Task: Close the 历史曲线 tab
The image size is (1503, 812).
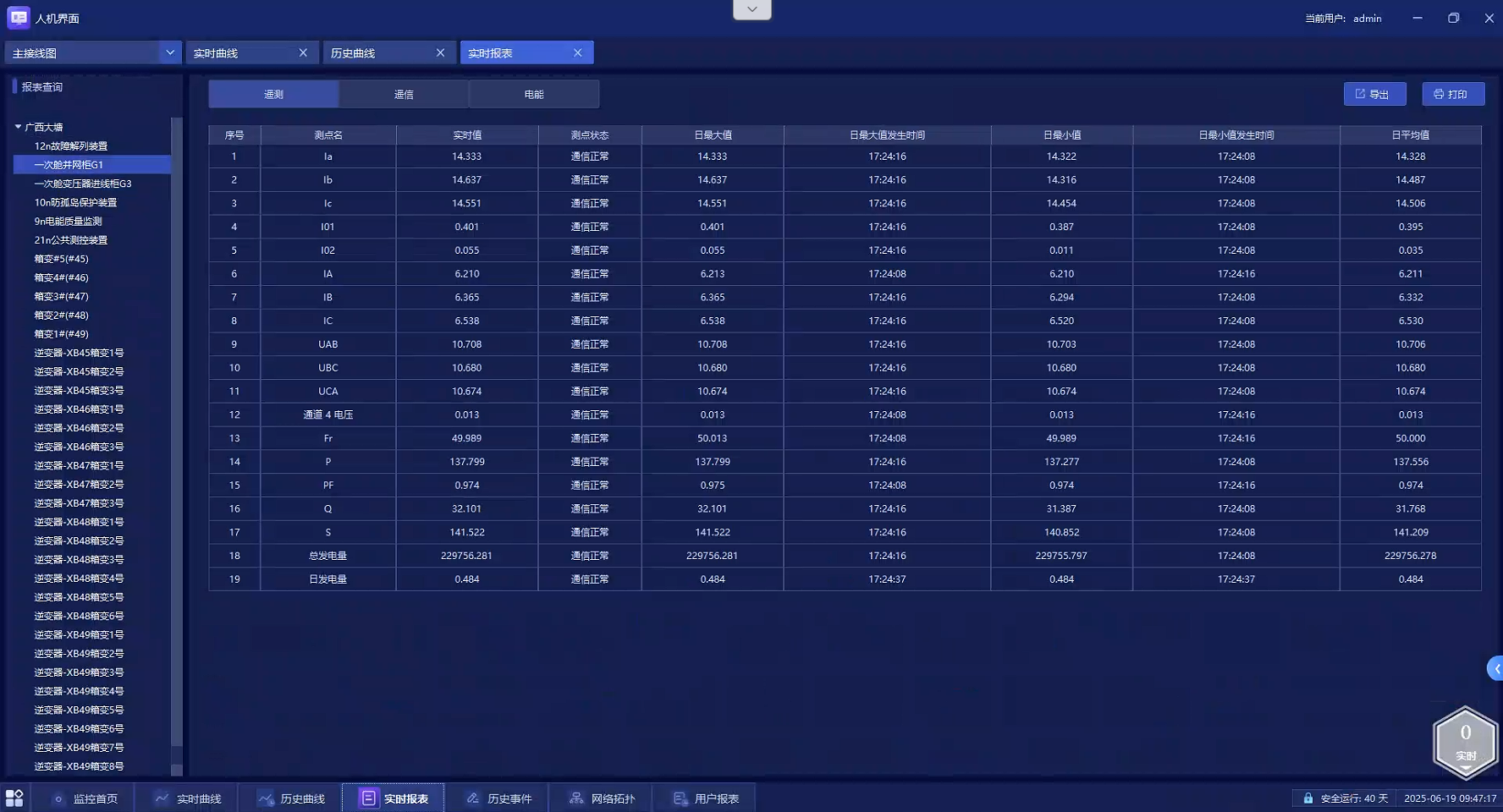Action: click(x=440, y=52)
